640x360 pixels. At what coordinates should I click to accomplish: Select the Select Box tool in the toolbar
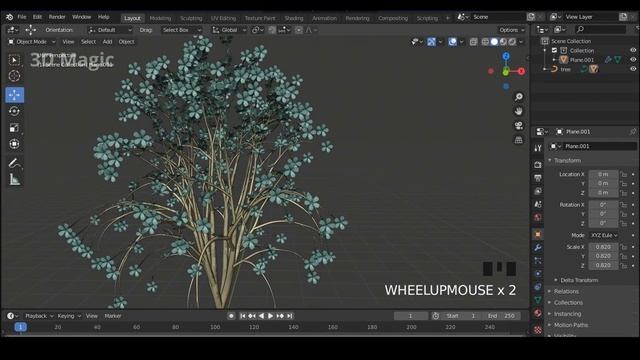point(14,60)
